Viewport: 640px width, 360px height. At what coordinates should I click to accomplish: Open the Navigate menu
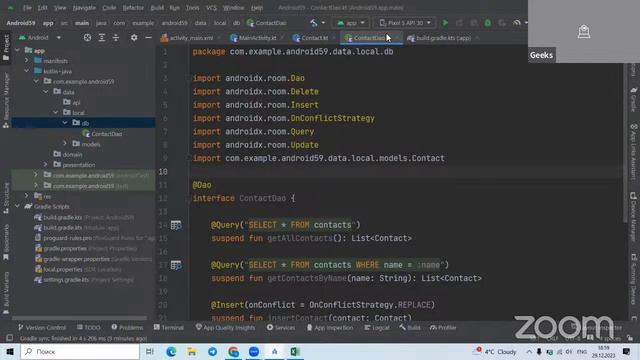[84, 8]
